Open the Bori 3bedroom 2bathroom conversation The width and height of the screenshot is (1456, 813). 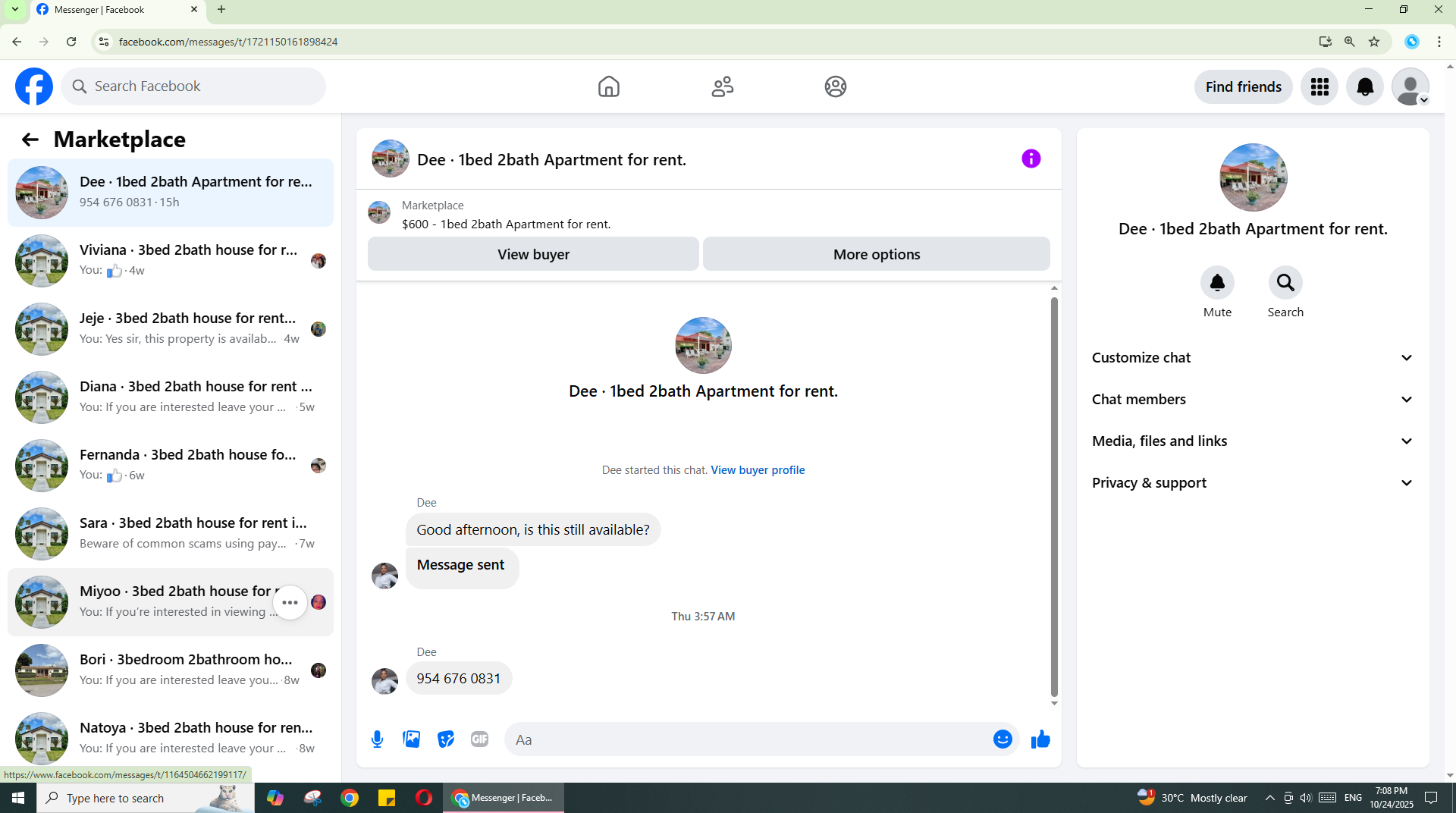[171, 670]
